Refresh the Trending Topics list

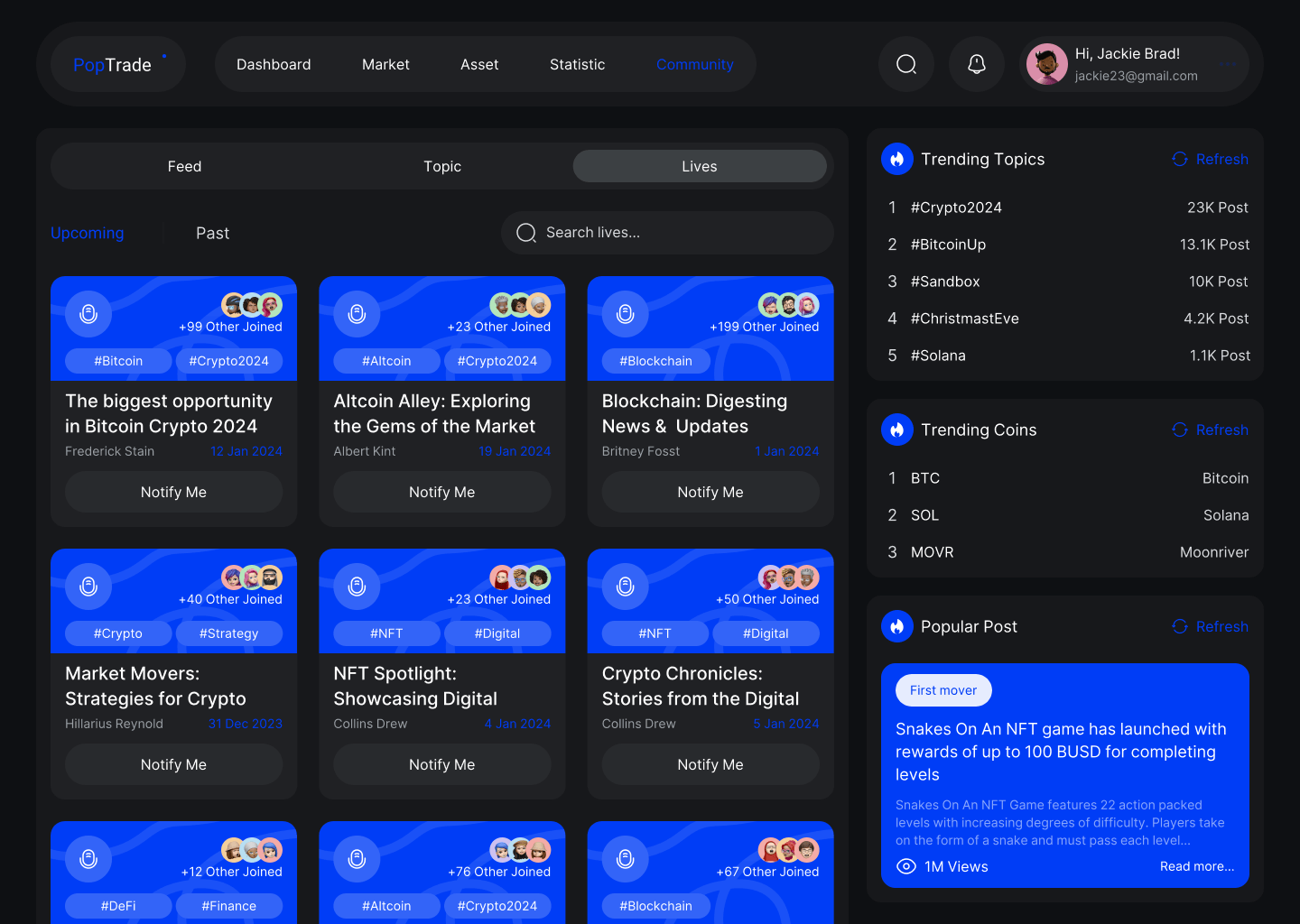[1210, 159]
